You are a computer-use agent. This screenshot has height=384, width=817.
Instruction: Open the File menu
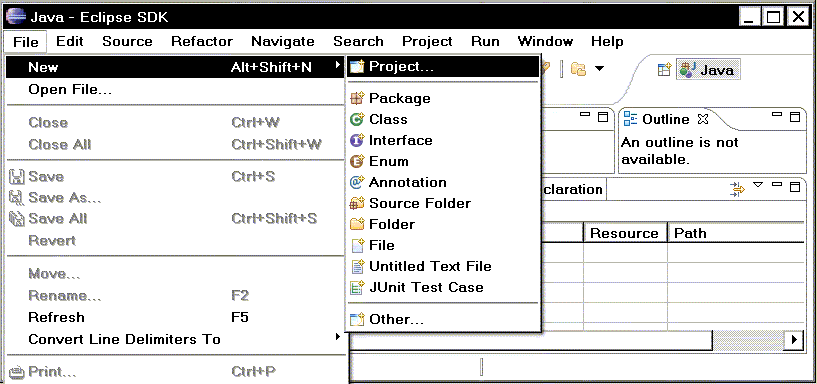26,42
